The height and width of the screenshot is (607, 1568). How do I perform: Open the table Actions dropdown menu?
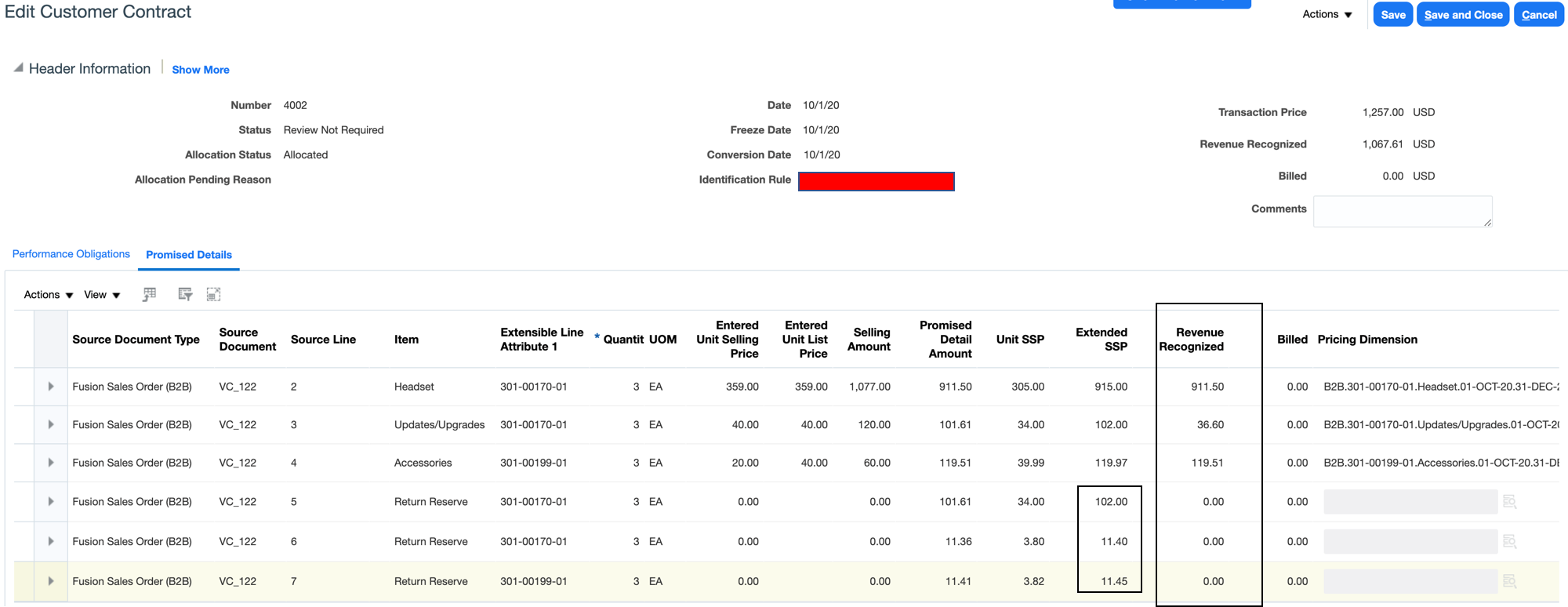click(48, 295)
